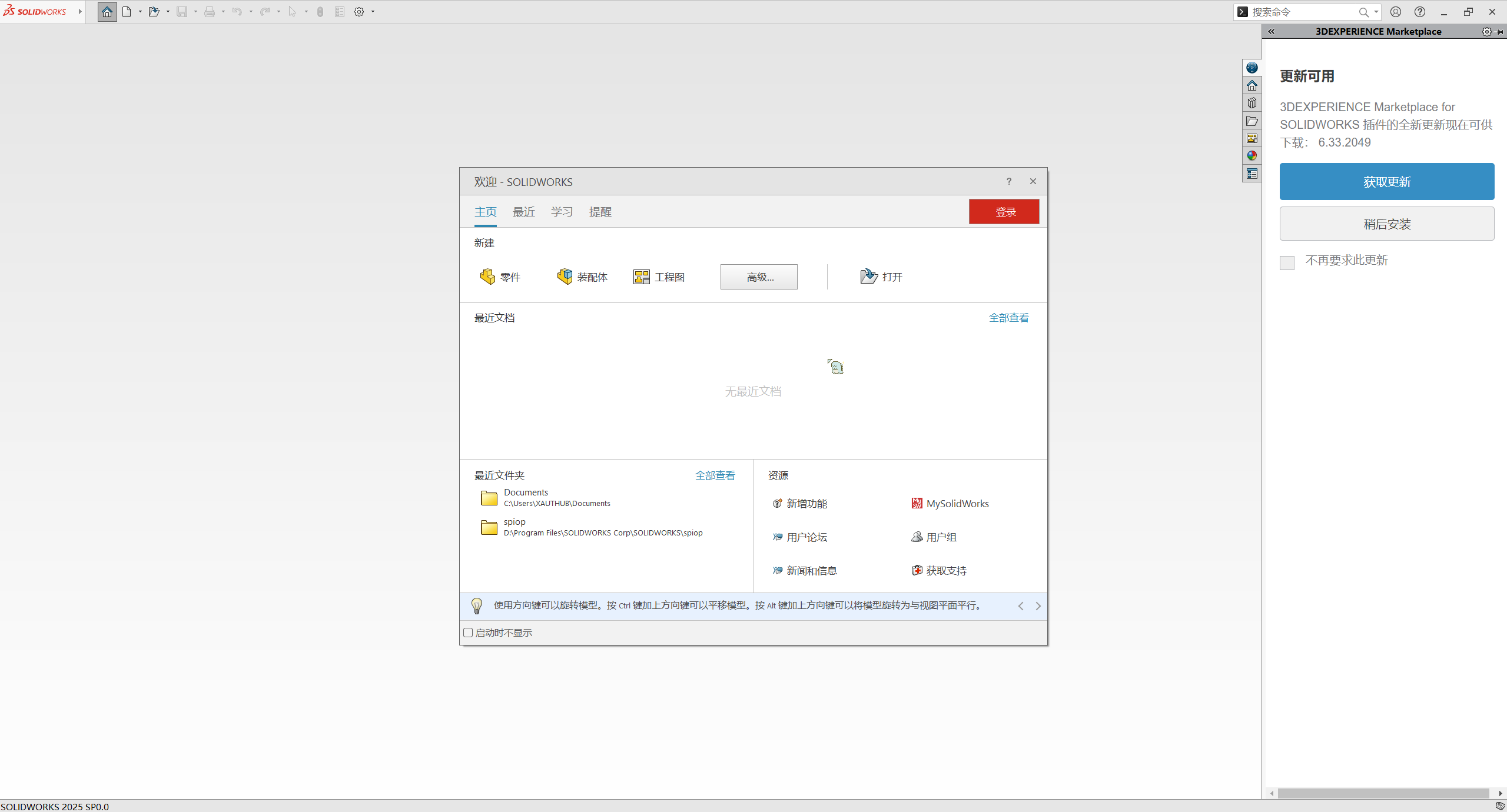Expand the SOLIDWORKS menu arrow beside logo
This screenshot has width=1507, height=812.
tap(80, 11)
